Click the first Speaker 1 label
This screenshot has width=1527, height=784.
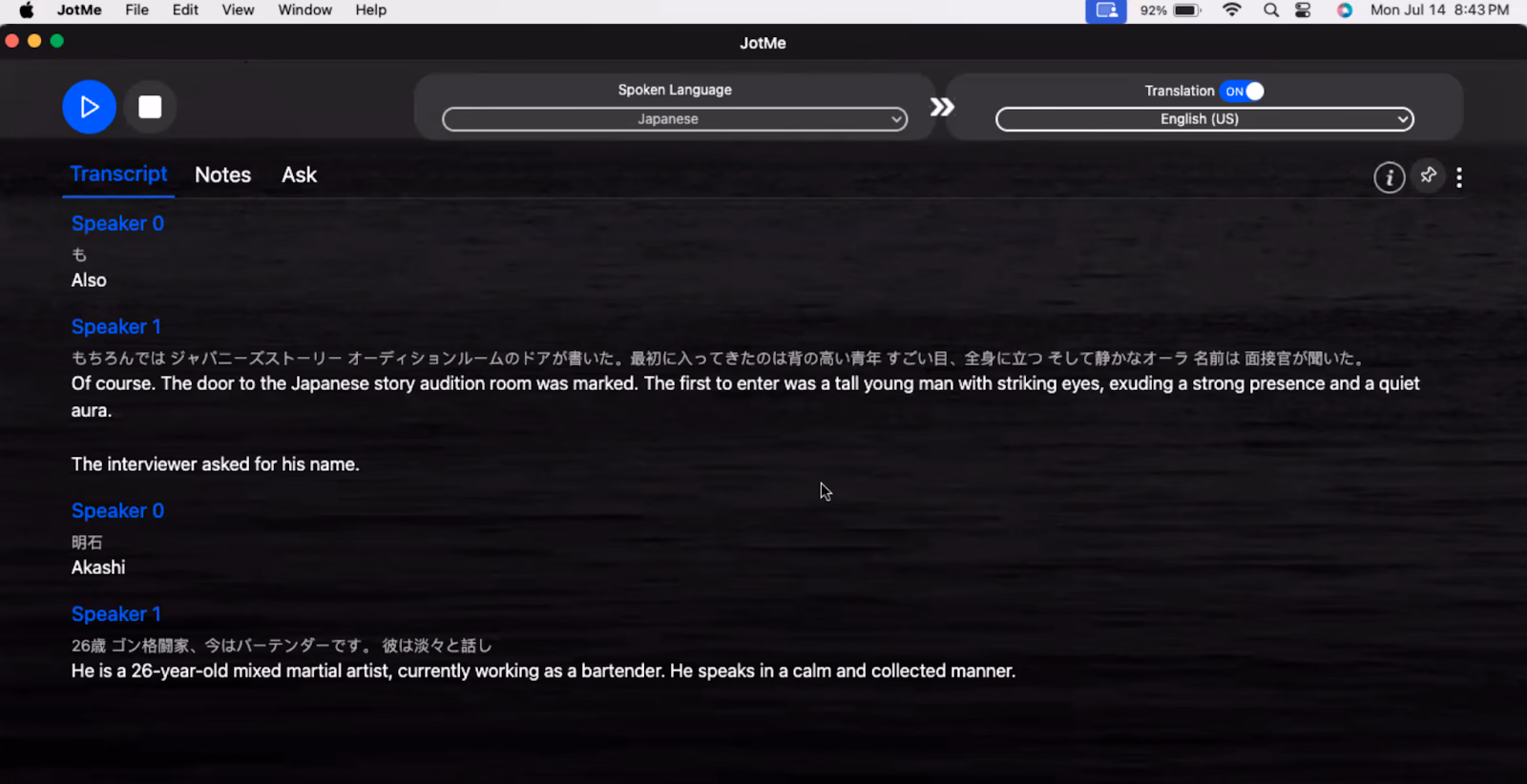click(116, 326)
